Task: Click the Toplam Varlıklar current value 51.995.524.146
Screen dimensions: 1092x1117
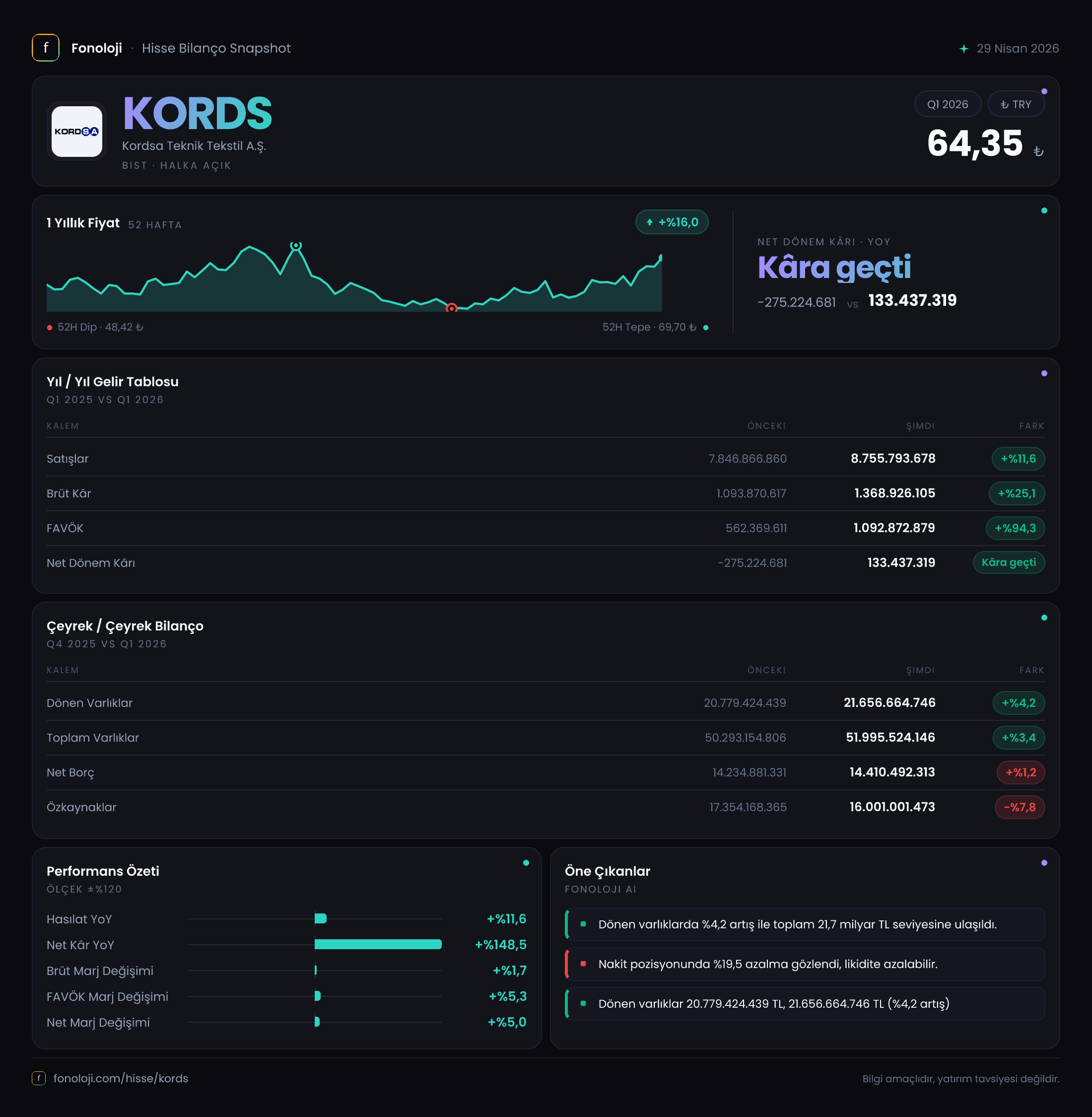Action: [x=890, y=738]
